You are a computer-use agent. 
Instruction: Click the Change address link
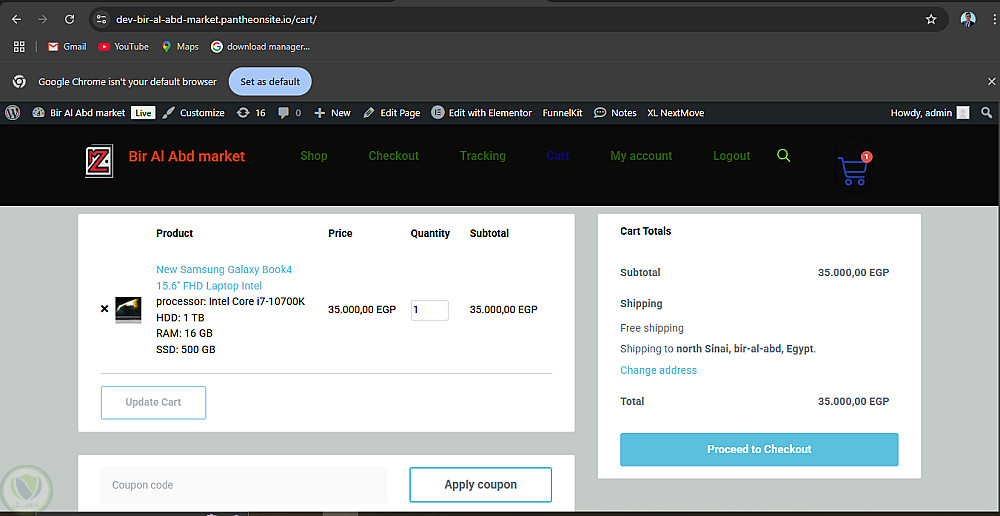[659, 370]
